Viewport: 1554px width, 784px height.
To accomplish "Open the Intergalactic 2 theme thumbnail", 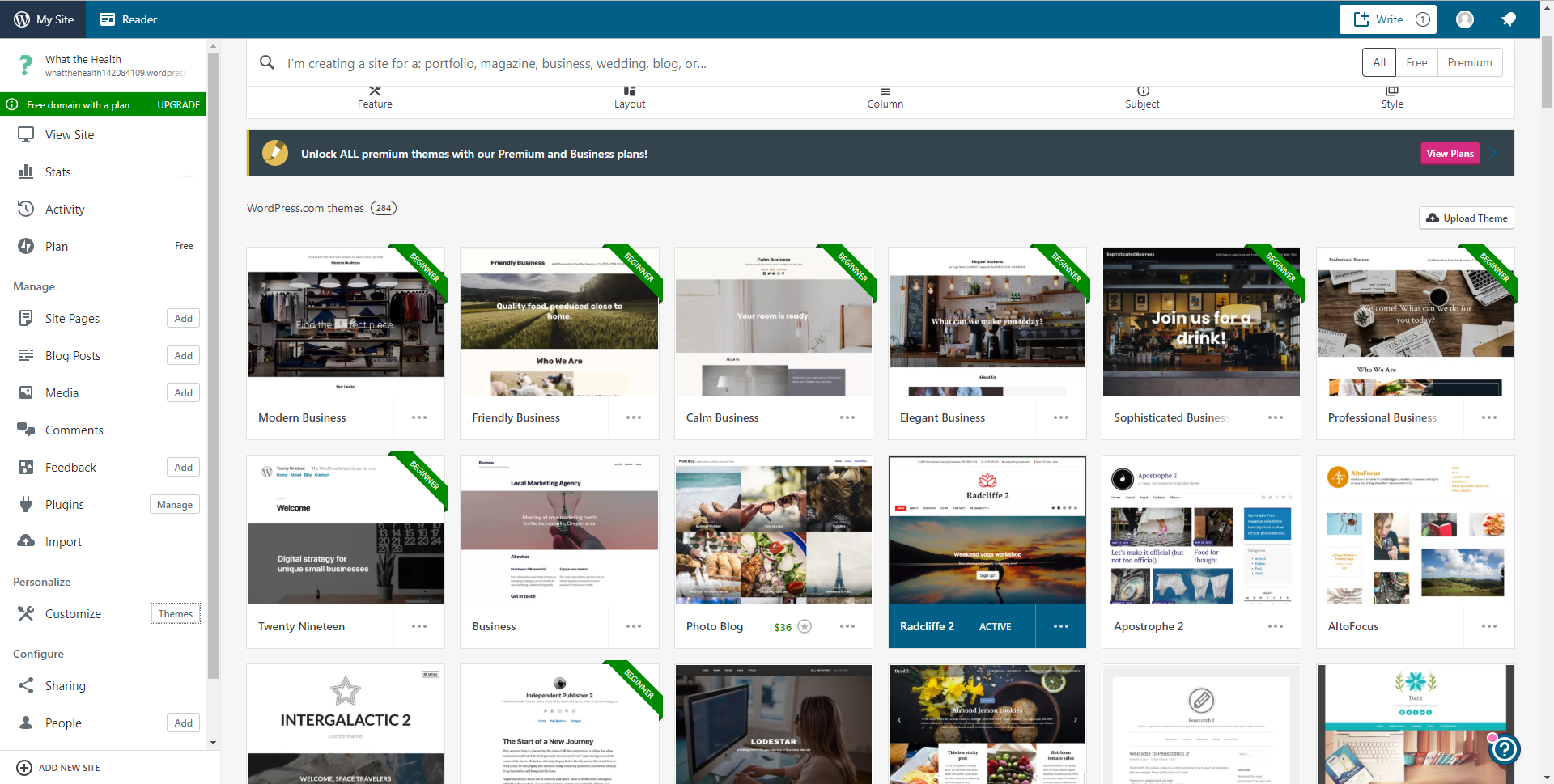I will click(x=346, y=724).
